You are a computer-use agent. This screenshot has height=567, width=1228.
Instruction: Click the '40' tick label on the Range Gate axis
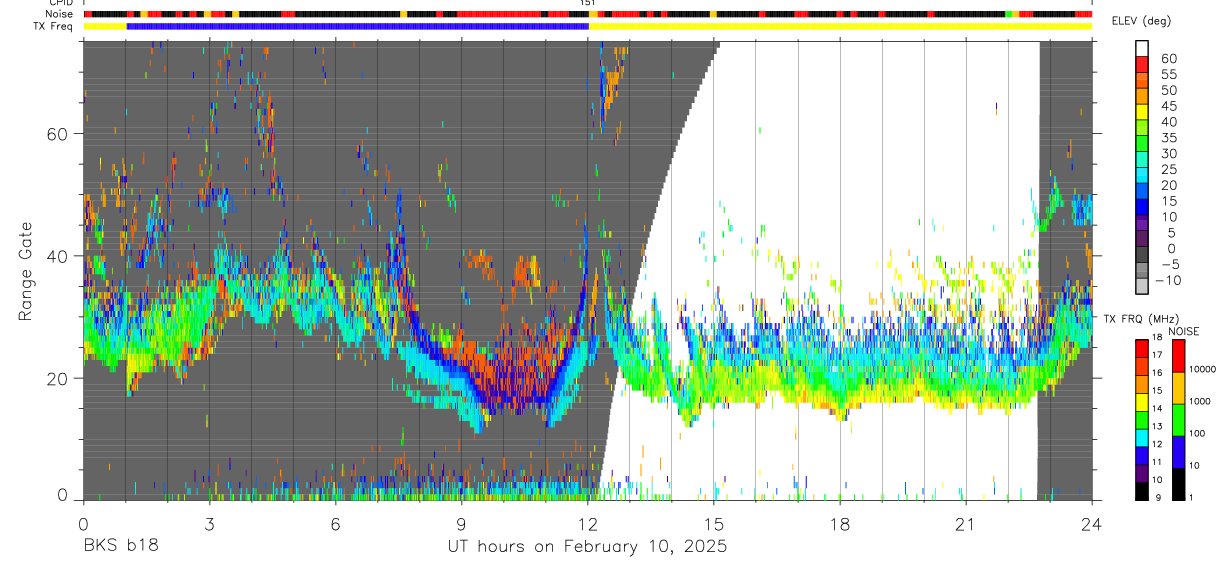57,256
